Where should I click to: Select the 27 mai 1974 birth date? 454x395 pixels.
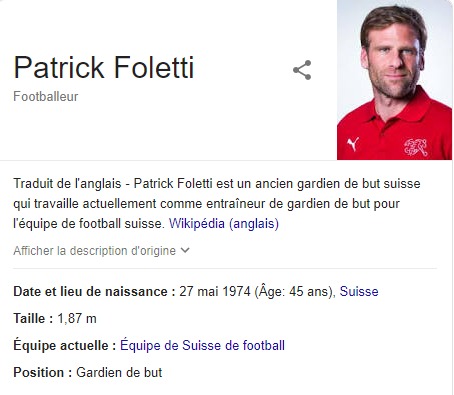(x=215, y=292)
